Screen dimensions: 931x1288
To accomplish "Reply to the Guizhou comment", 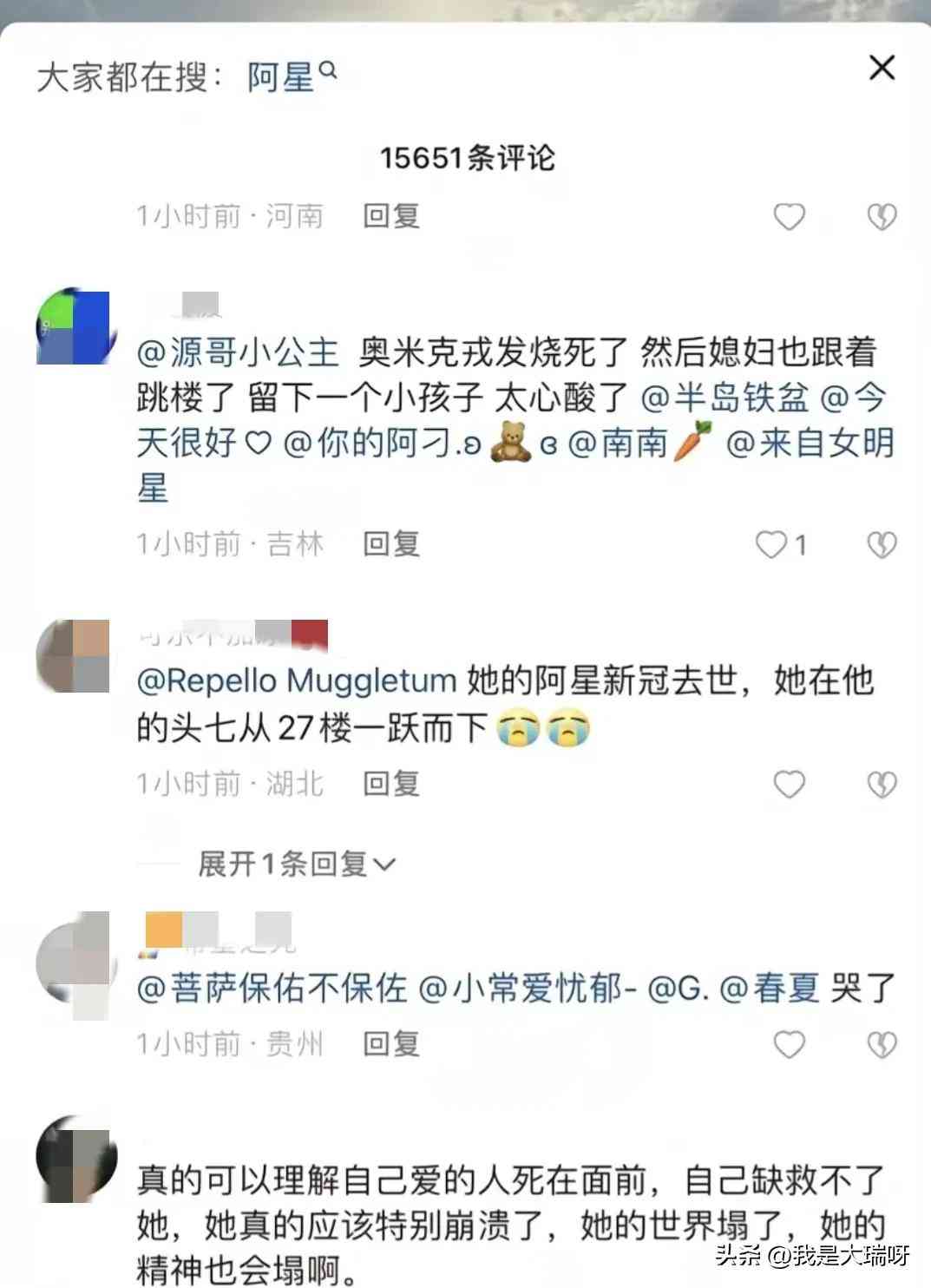I will pyautogui.click(x=391, y=1043).
